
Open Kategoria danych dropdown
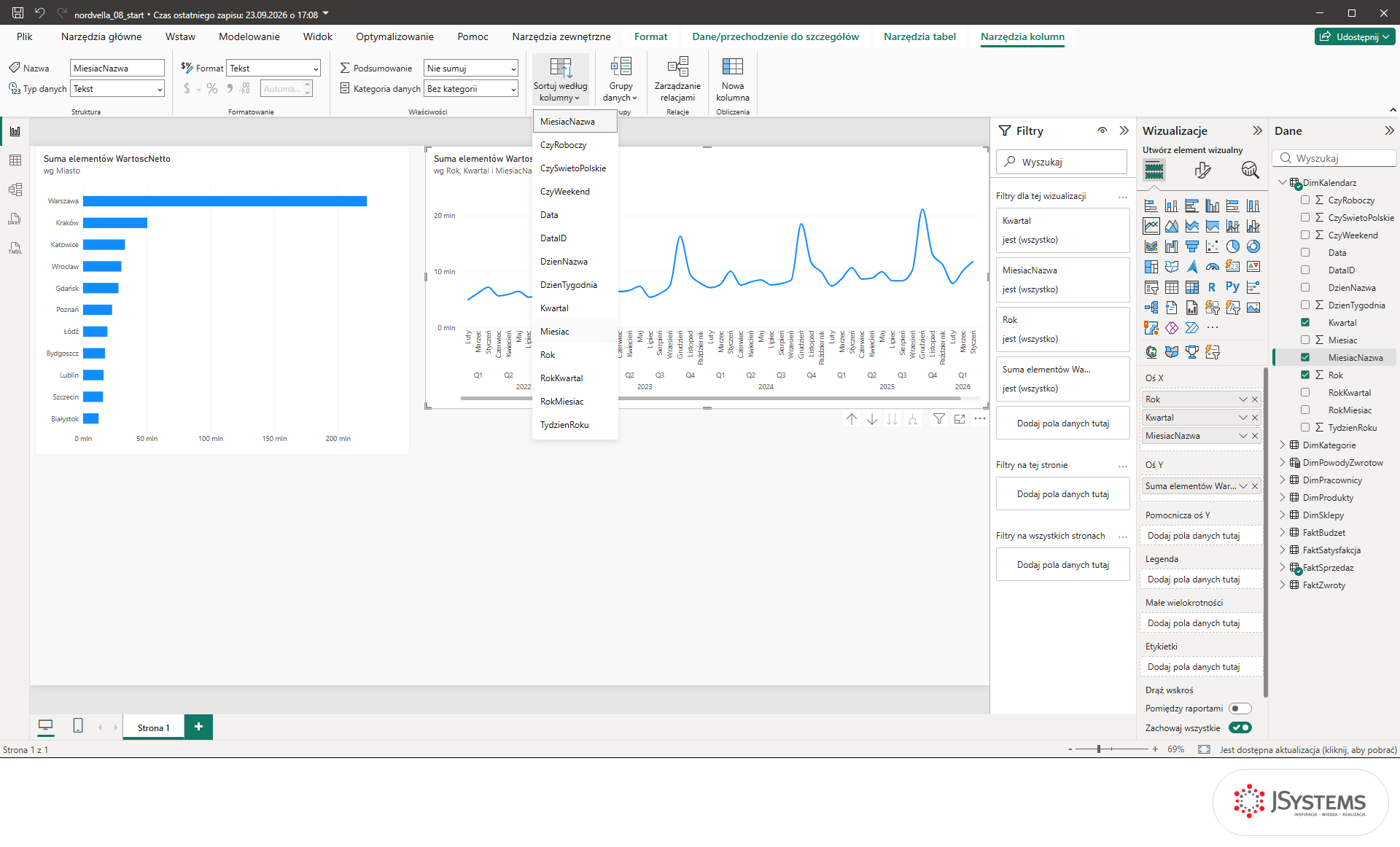click(x=470, y=89)
